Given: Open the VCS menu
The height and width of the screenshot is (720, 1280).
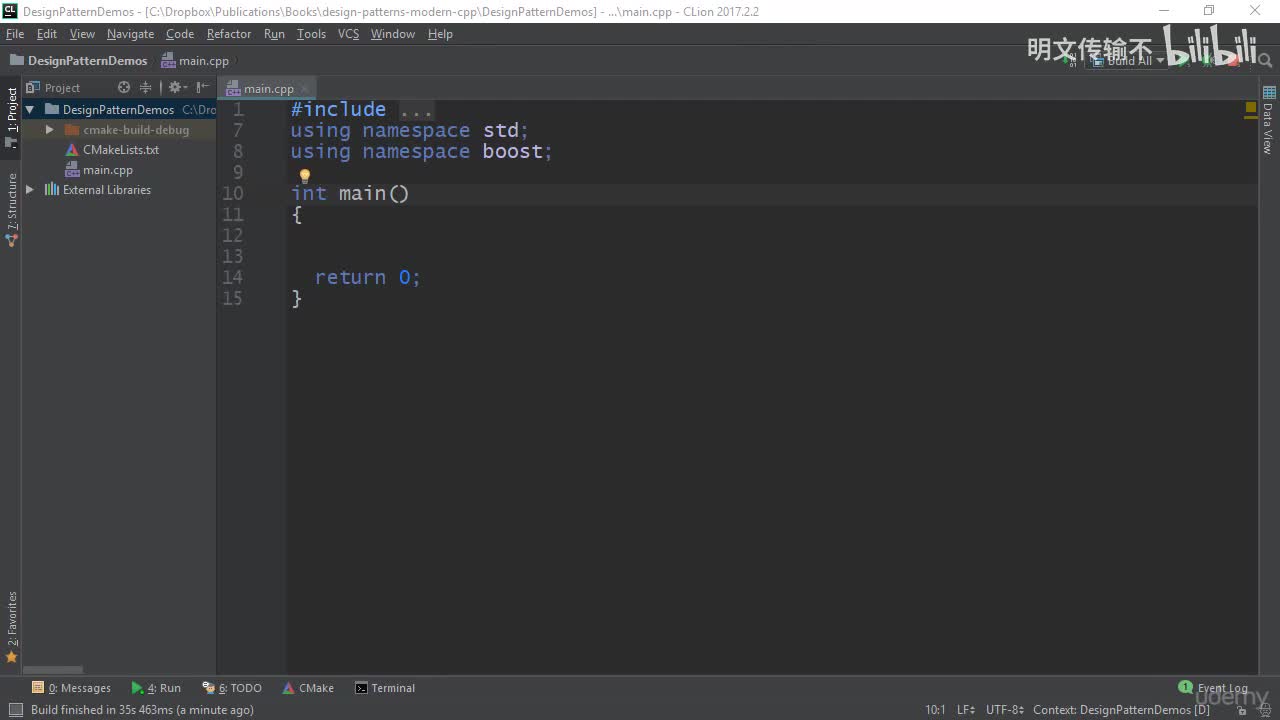Looking at the screenshot, I should coord(348,34).
